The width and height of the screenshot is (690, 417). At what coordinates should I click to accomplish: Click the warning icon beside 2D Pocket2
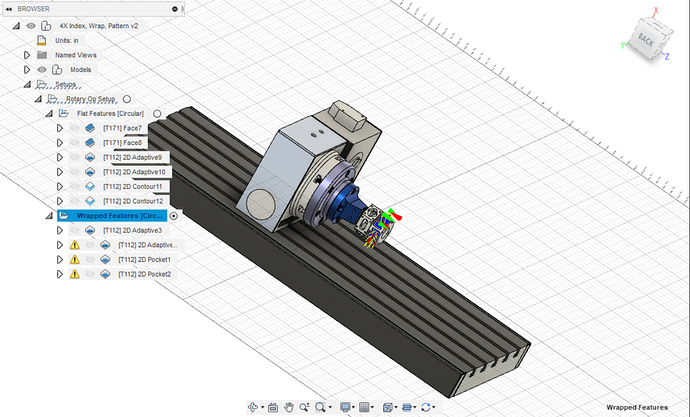75,274
